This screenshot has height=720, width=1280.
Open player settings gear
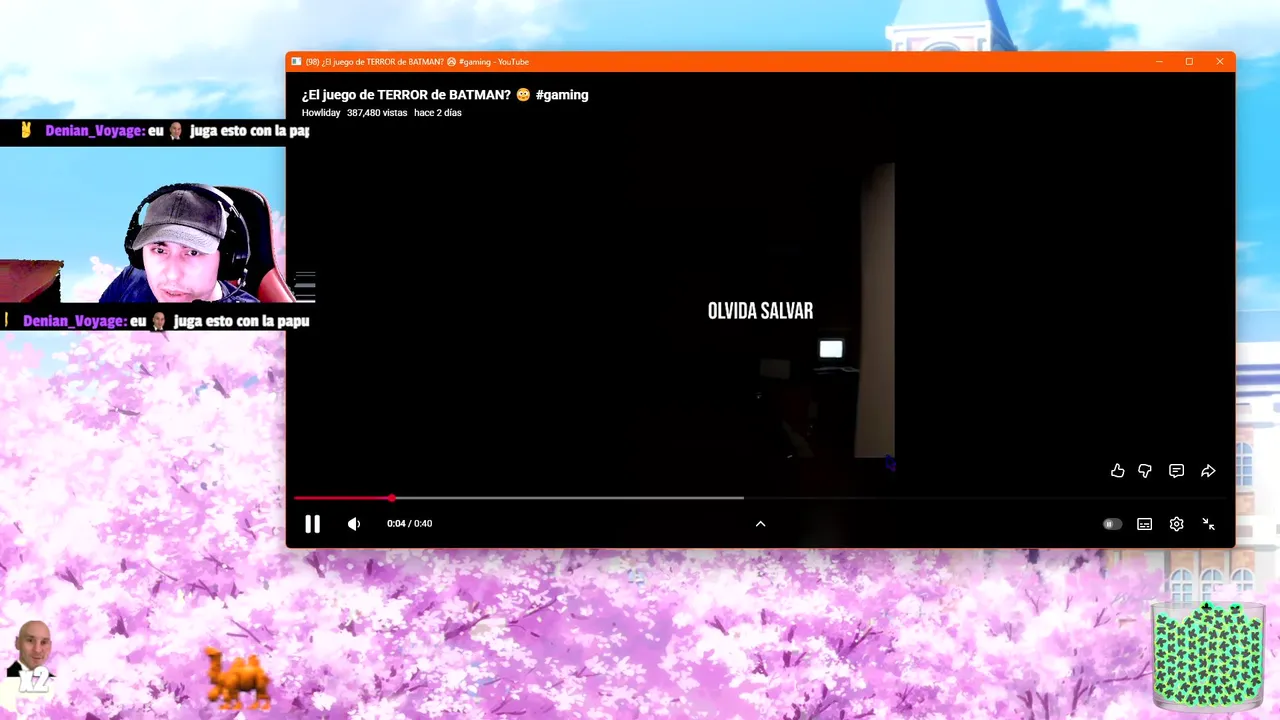(1177, 524)
